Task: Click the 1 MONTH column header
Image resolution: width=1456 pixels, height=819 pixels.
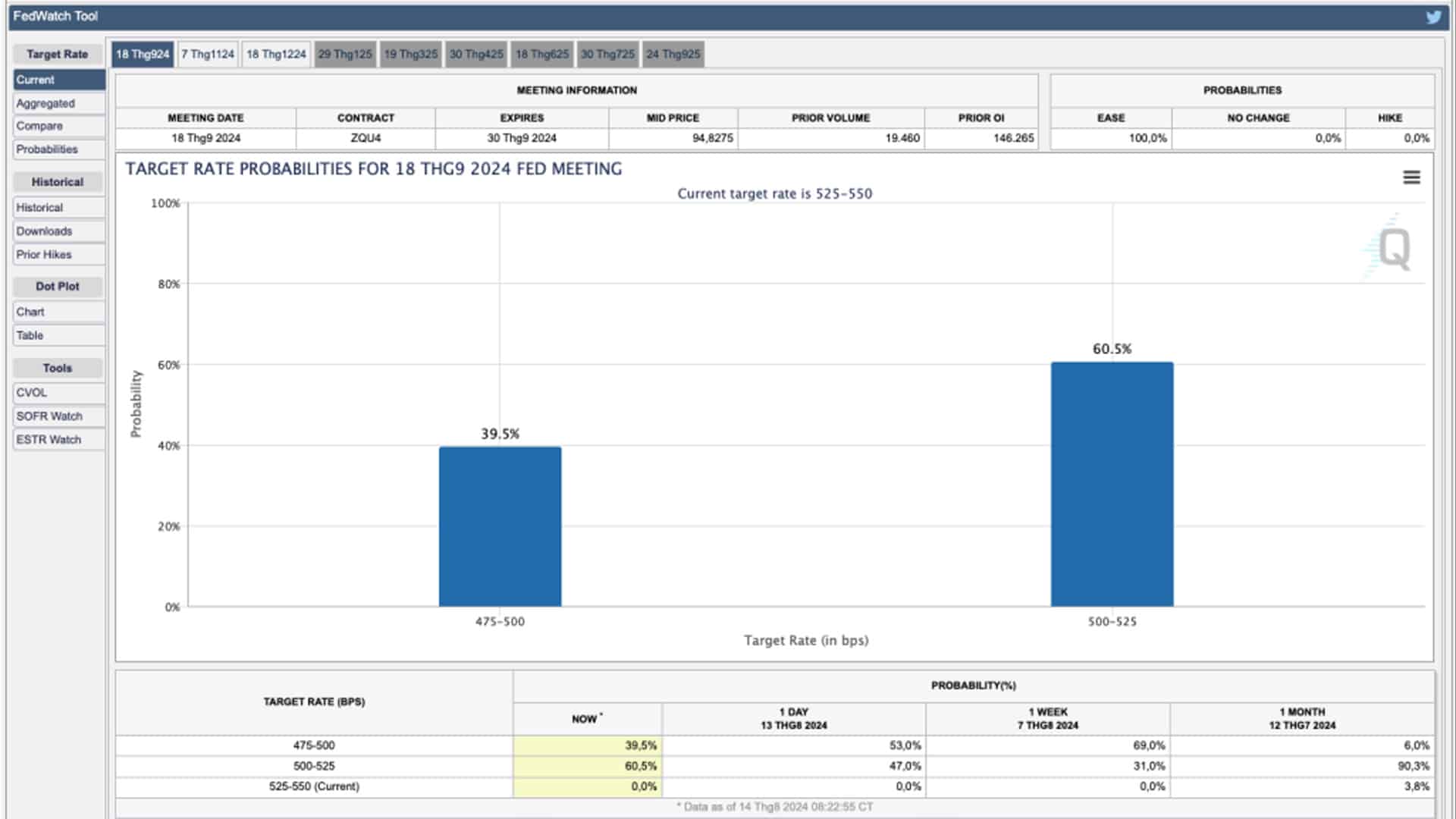Action: click(x=1302, y=719)
